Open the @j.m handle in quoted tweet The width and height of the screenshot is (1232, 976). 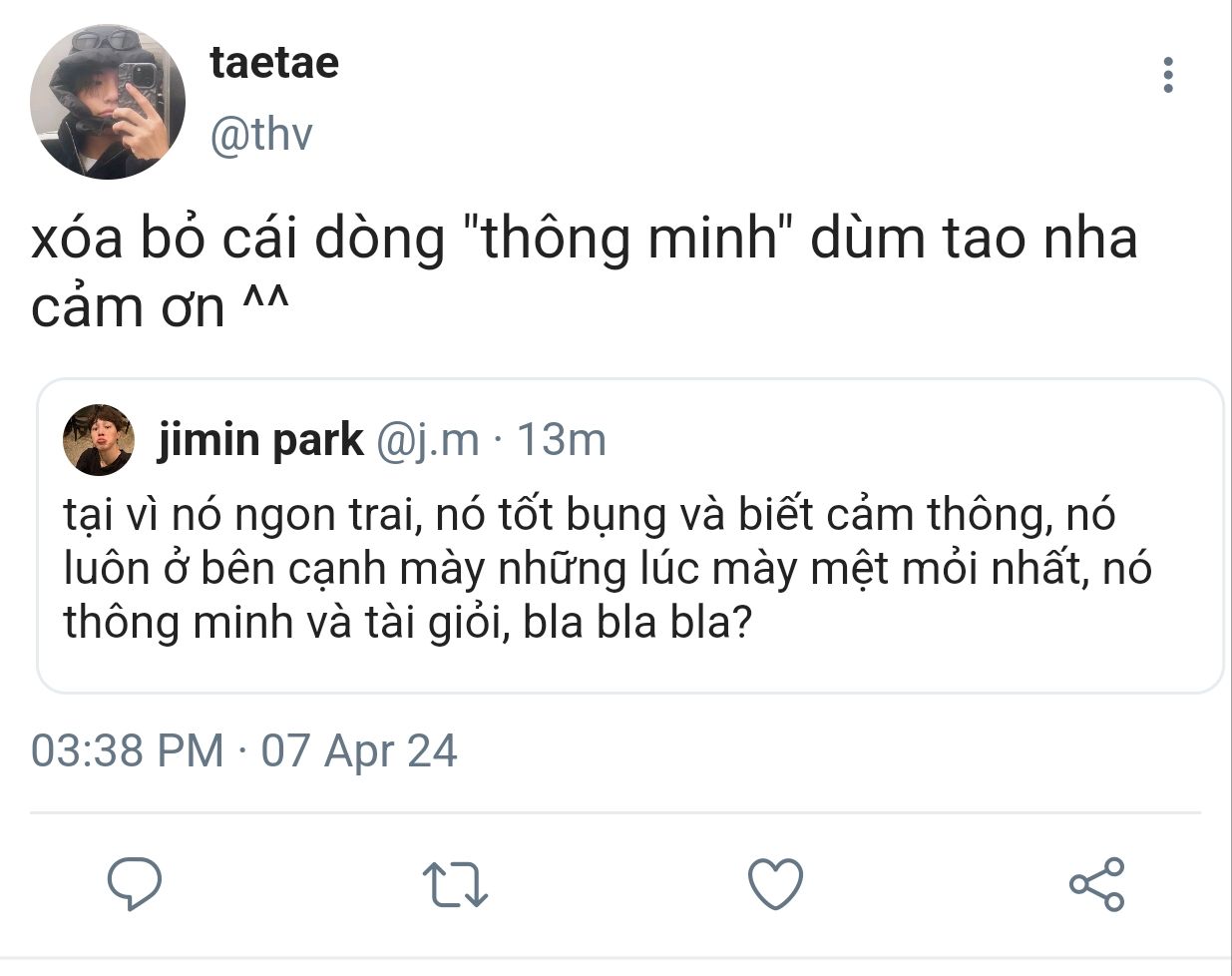[x=427, y=440]
